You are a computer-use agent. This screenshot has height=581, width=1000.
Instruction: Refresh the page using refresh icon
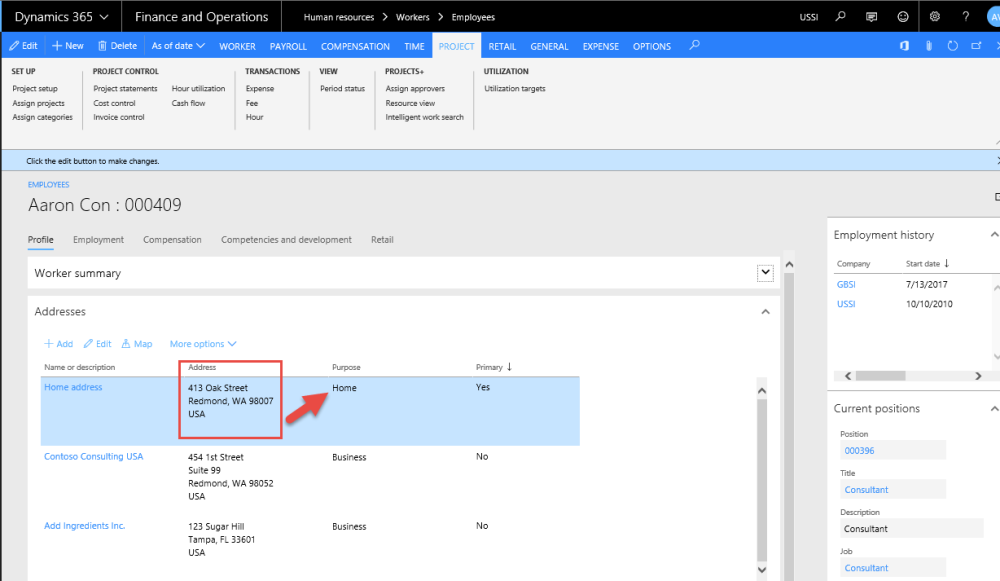952,46
